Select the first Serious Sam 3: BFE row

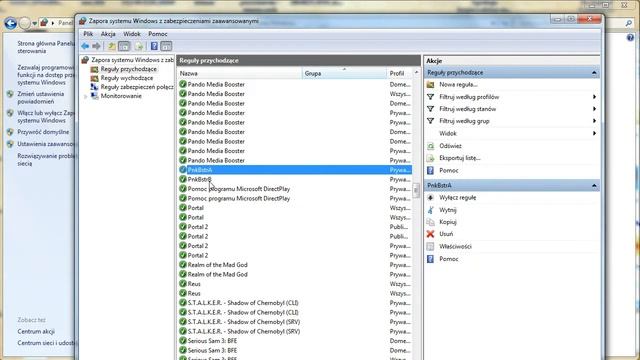click(x=295, y=341)
